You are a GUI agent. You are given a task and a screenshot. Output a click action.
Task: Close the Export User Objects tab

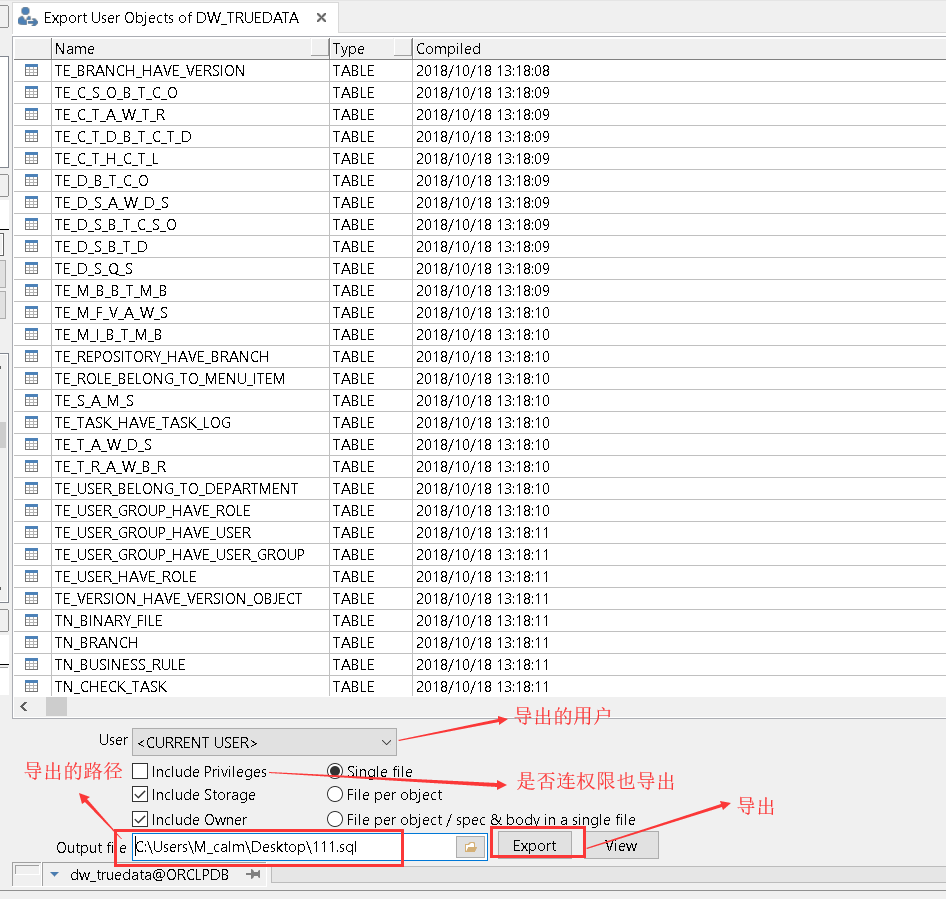point(322,17)
